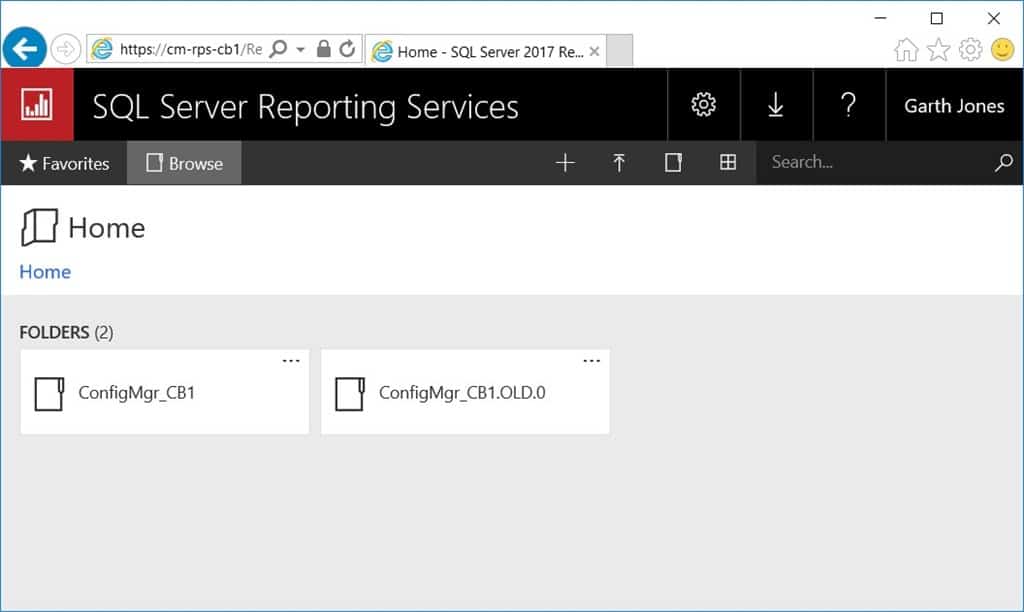Open the portal settings gear menu

[703, 105]
